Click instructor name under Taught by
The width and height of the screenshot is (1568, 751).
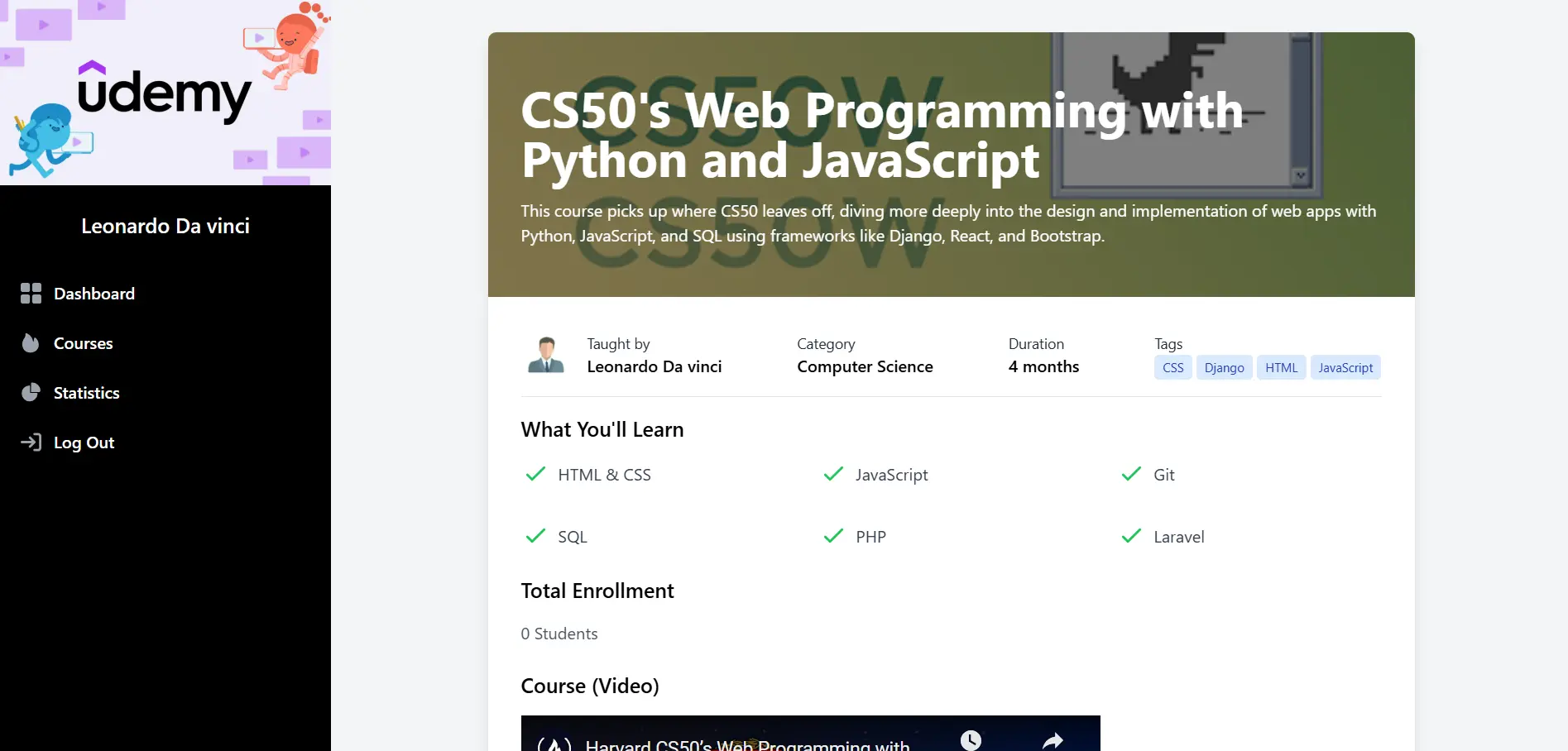click(655, 366)
